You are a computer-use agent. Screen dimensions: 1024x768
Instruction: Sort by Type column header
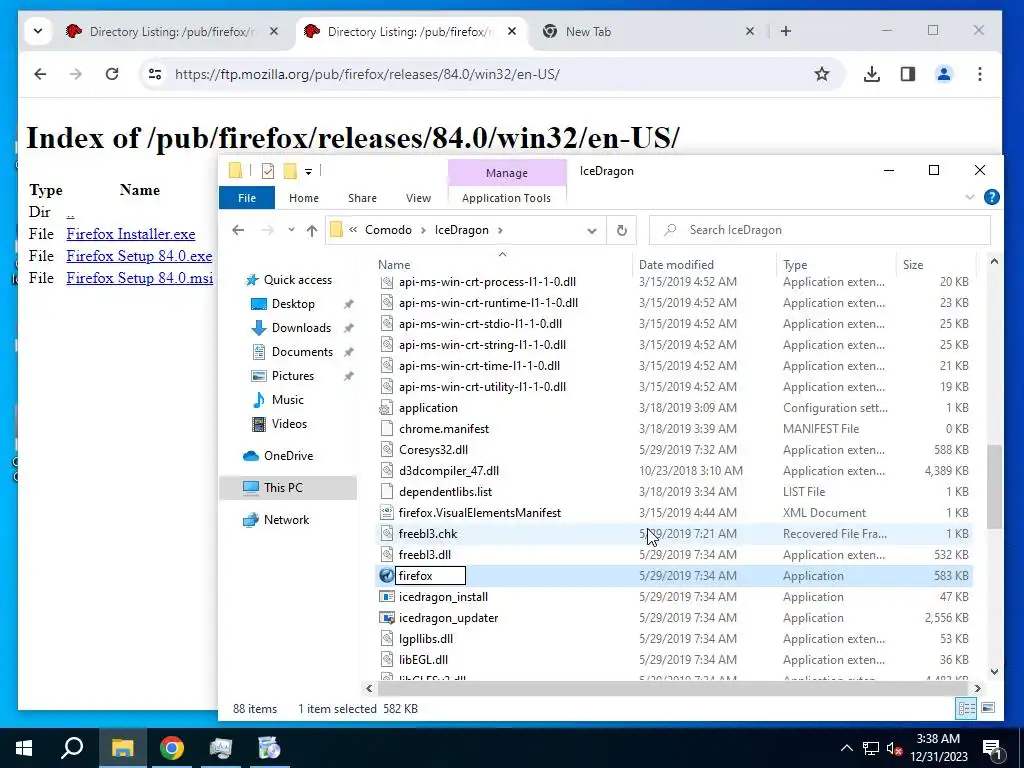tap(795, 264)
